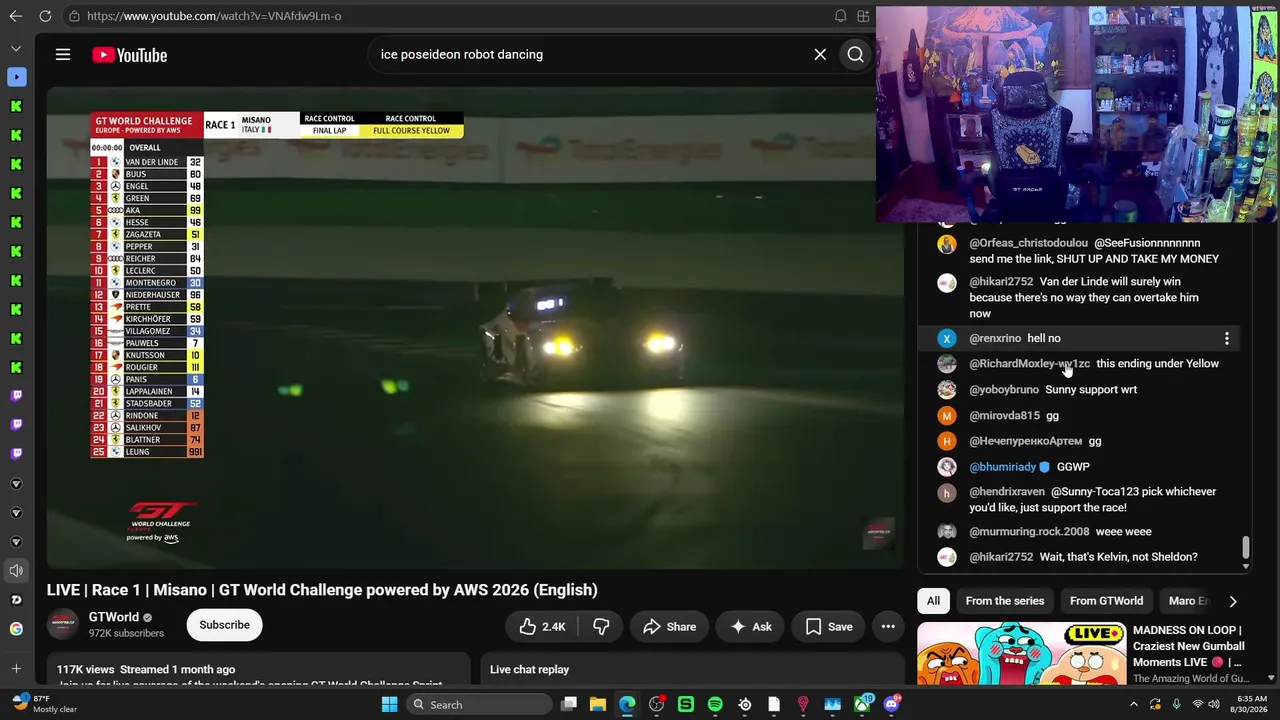Open the volume control in system tray
1280x720 pixels.
coord(1214,704)
